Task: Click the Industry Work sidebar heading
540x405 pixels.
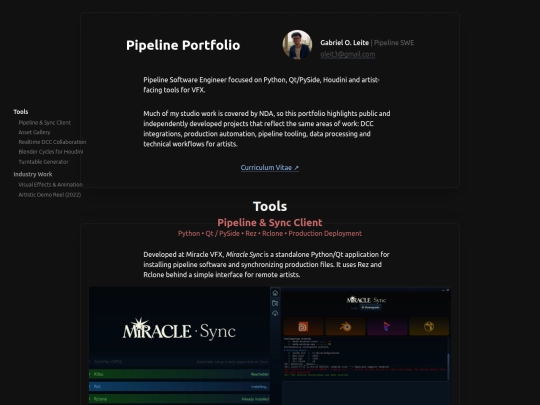Action: pos(33,174)
